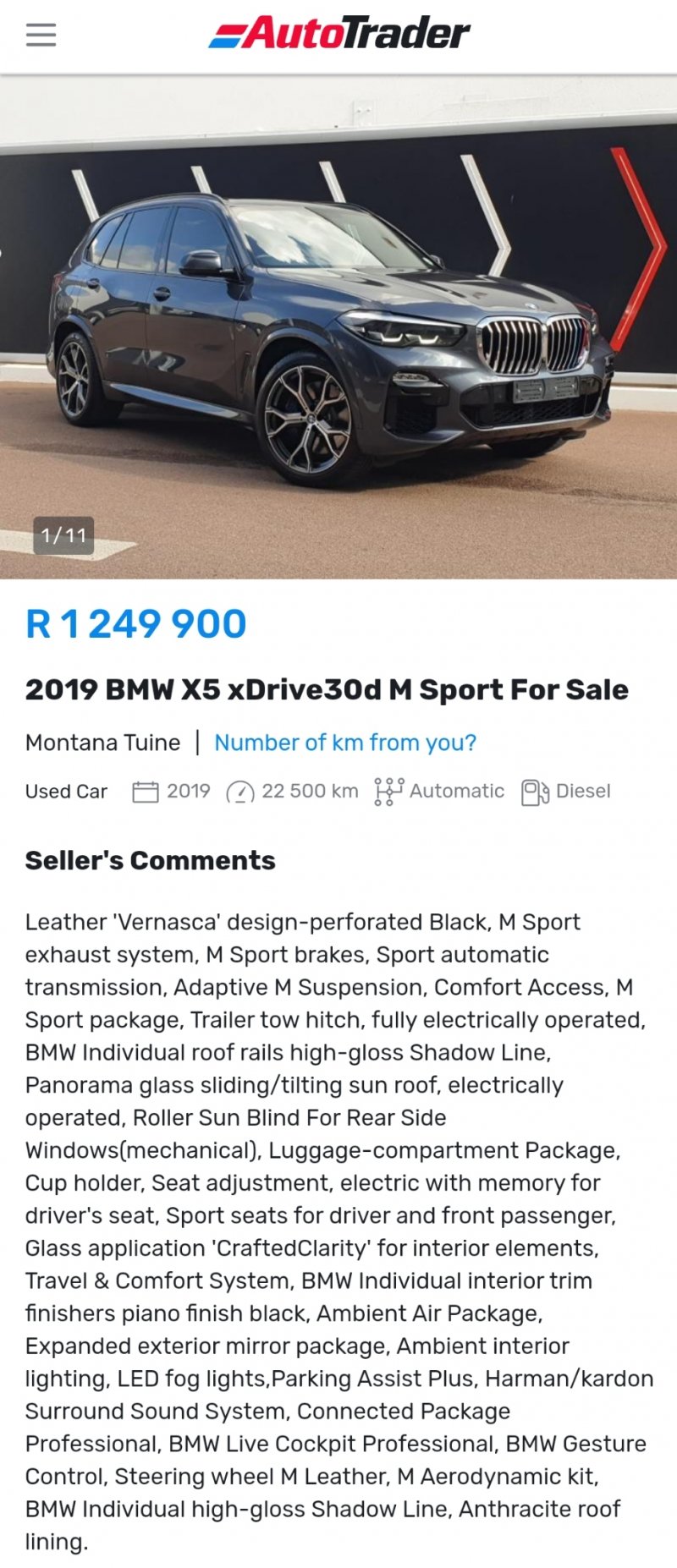The width and height of the screenshot is (677, 1568).
Task: Tap the Montana Tuine location text
Action: coord(102,743)
